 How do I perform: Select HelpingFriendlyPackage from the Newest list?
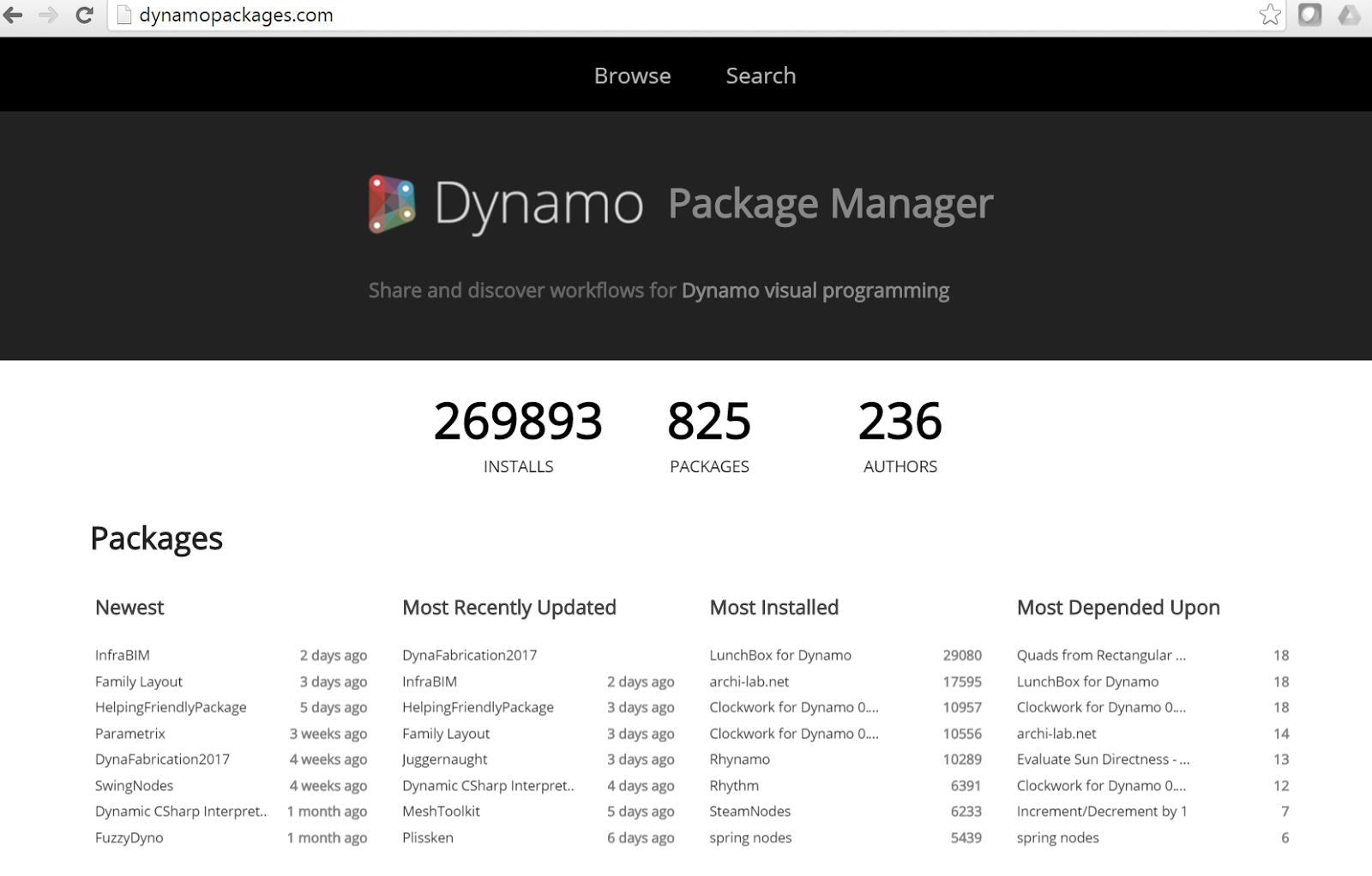[x=170, y=707]
